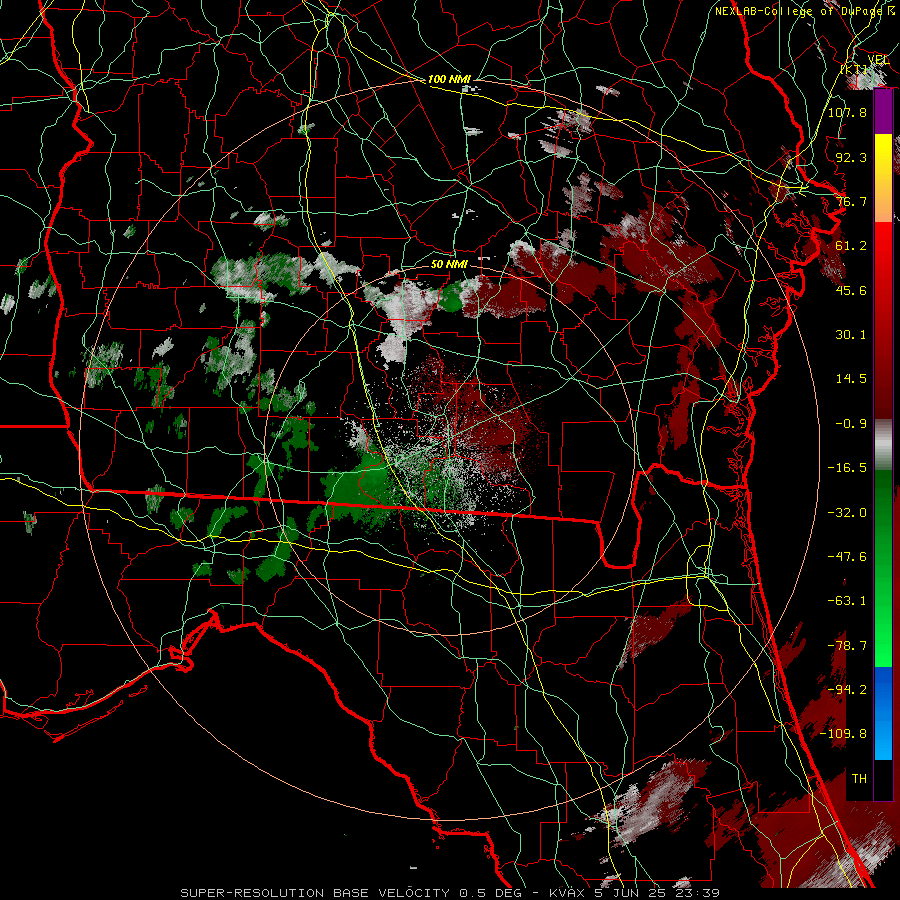The image size is (900, 900).
Task: Click the 30.1 velocity scale value
Action: pyautogui.click(x=851, y=335)
